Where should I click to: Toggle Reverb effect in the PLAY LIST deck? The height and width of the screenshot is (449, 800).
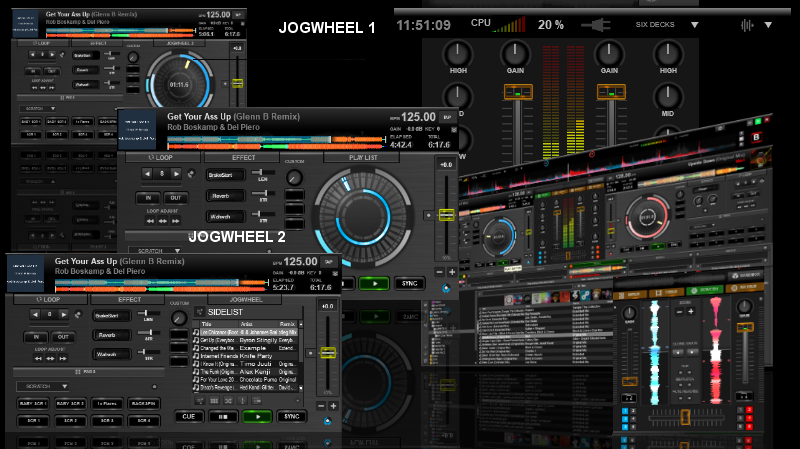pyautogui.click(x=225, y=196)
